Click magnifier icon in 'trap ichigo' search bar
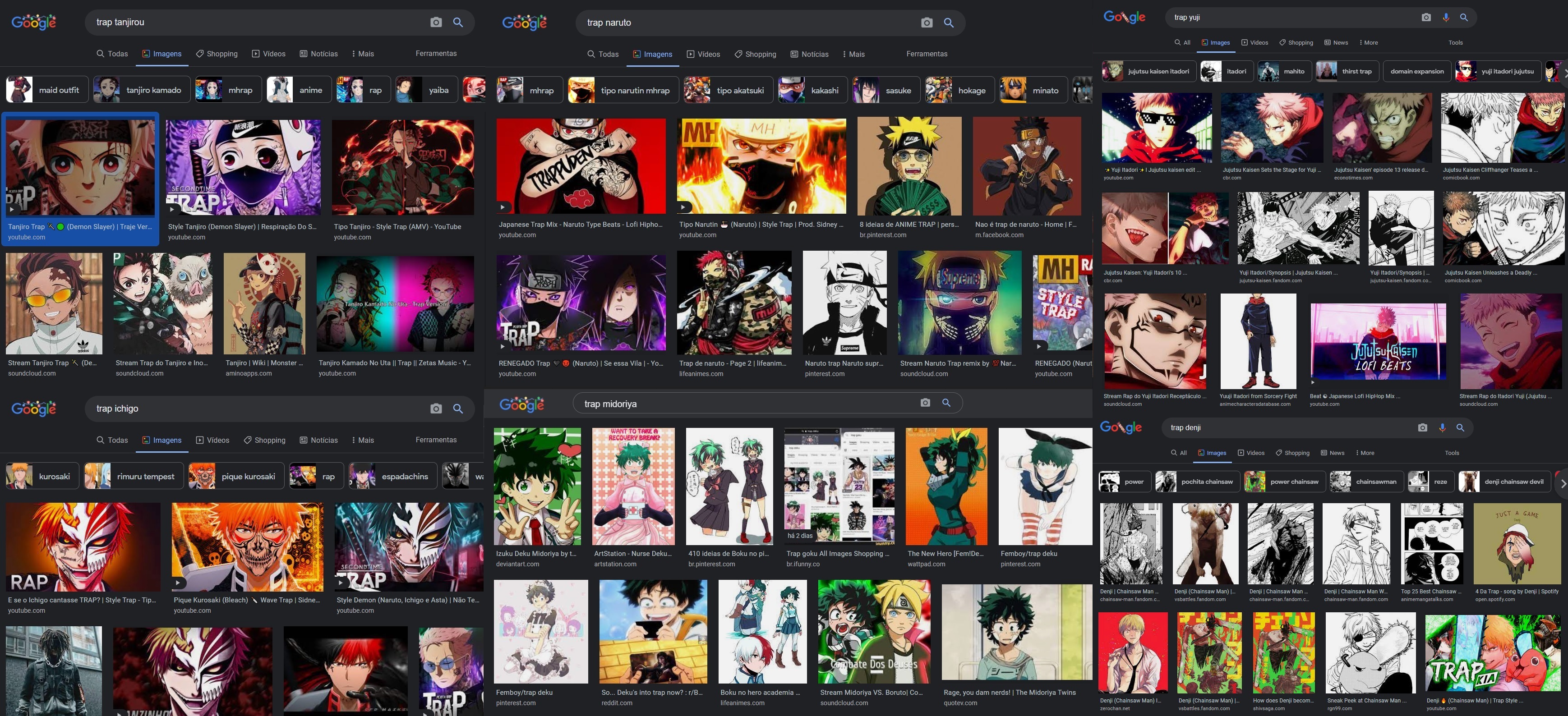This screenshot has height=716, width=1568. (458, 408)
